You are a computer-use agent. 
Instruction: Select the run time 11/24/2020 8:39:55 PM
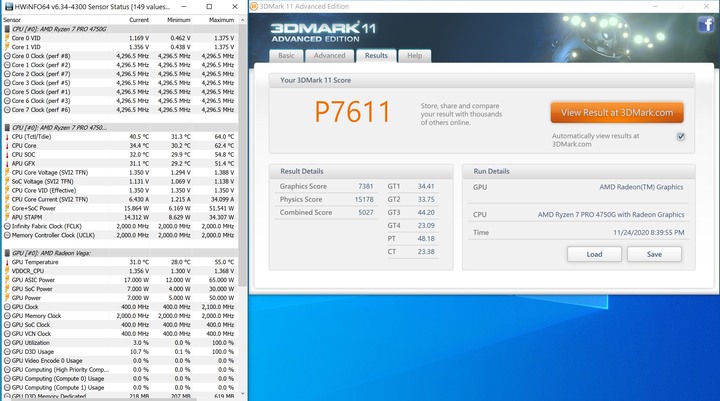coord(648,232)
